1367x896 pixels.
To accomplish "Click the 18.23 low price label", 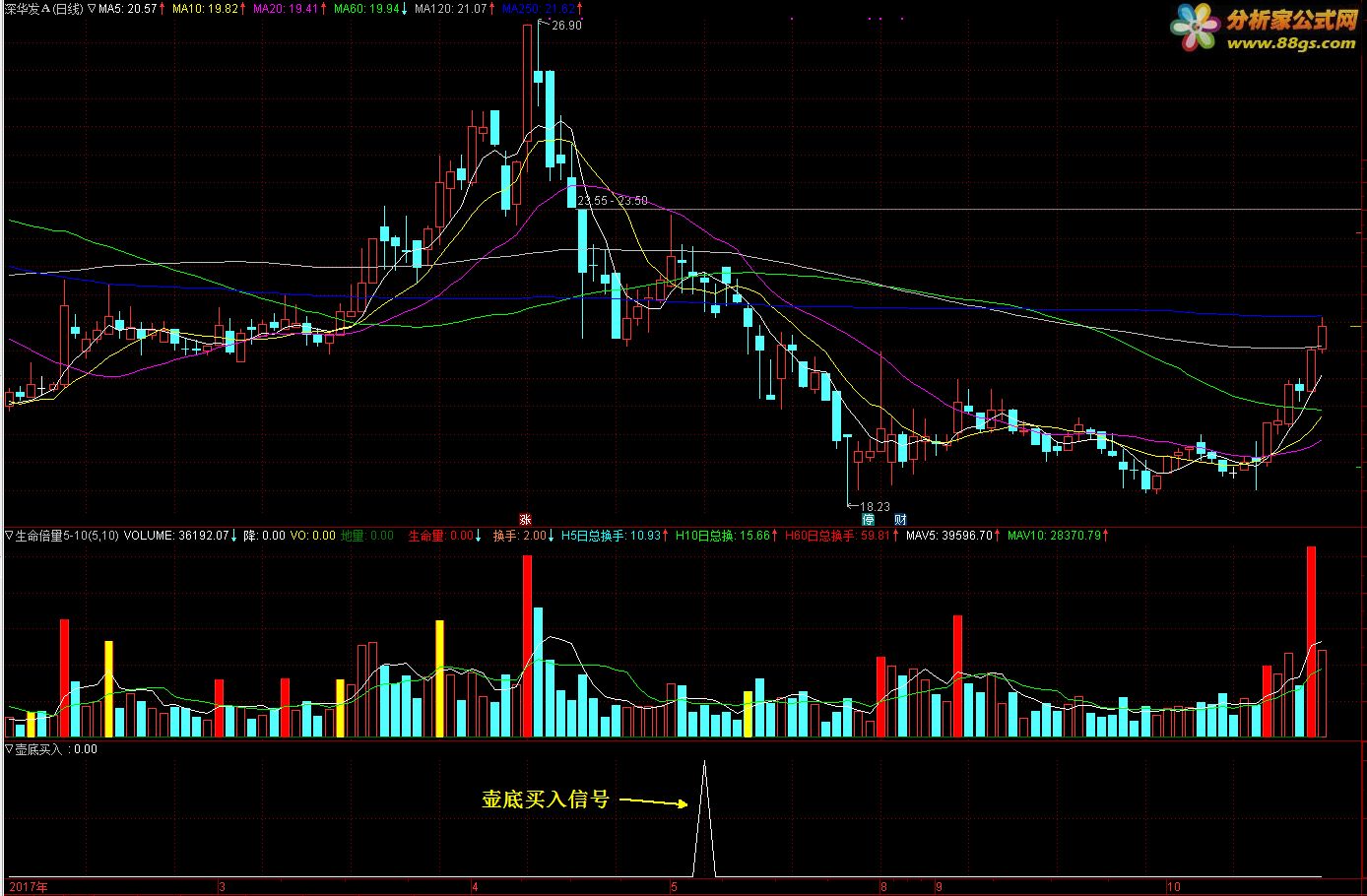I will pyautogui.click(x=874, y=506).
